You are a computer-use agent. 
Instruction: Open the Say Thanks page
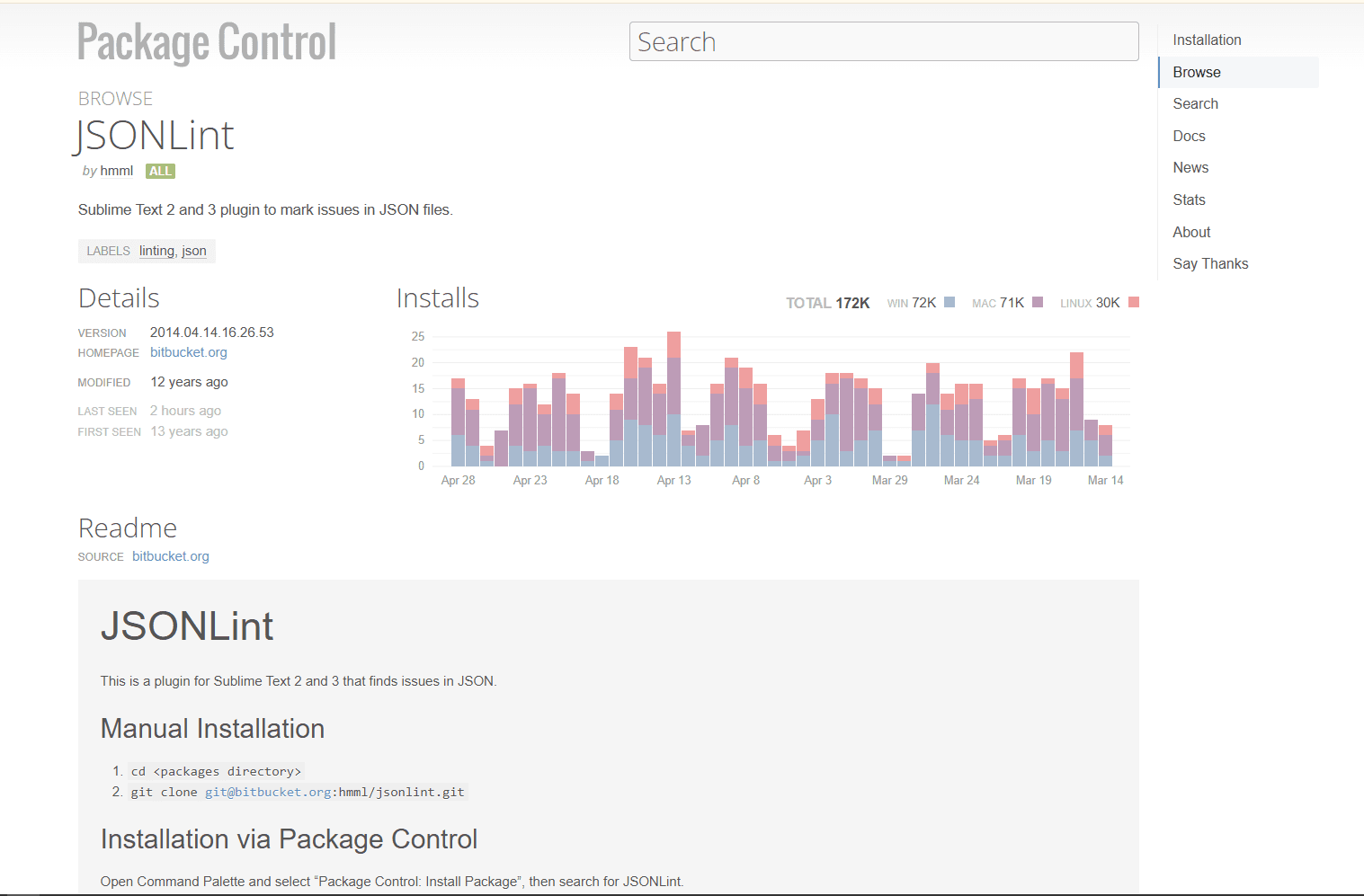click(x=1210, y=263)
